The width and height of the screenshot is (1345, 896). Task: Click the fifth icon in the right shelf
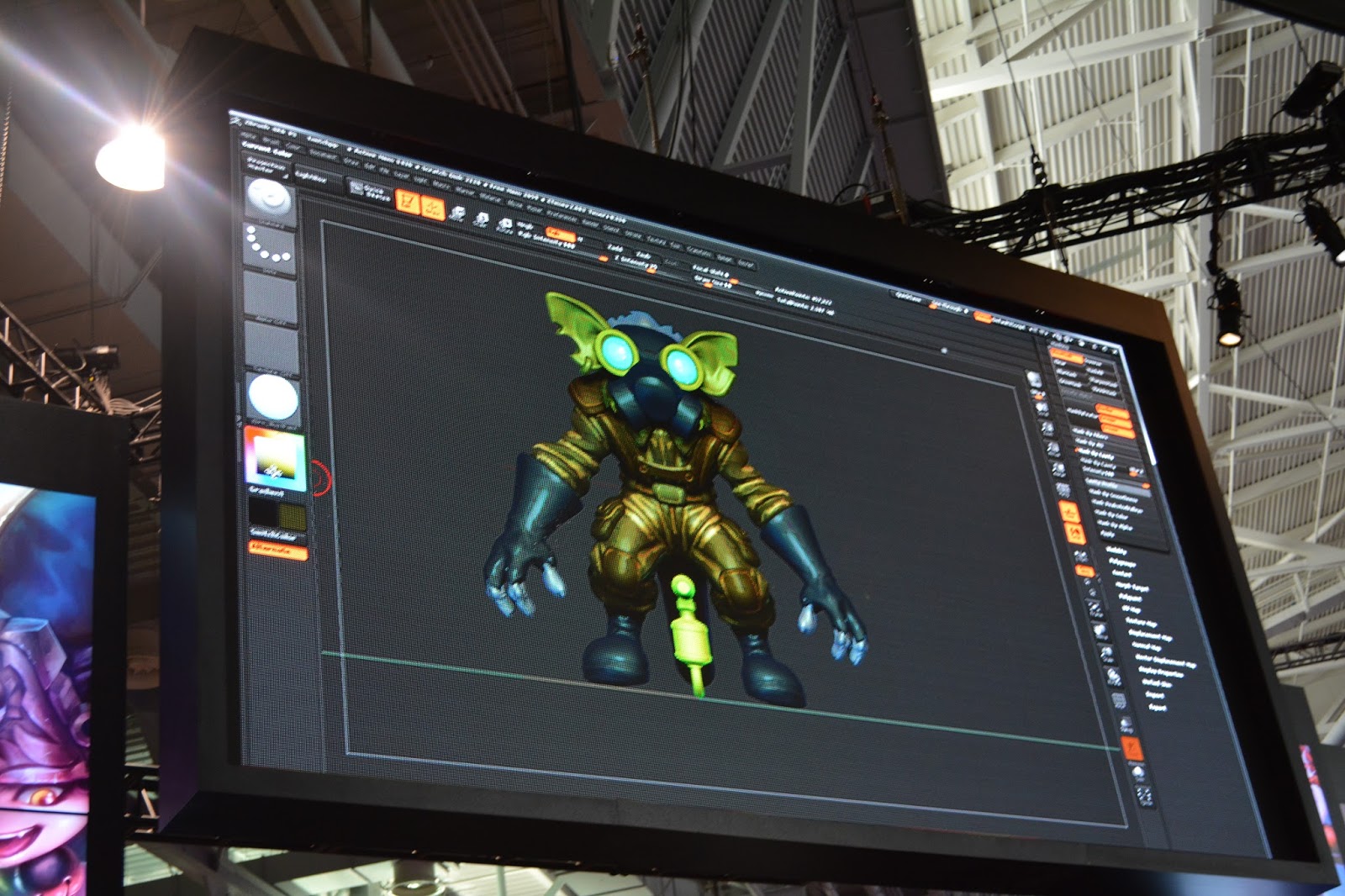(x=1058, y=469)
